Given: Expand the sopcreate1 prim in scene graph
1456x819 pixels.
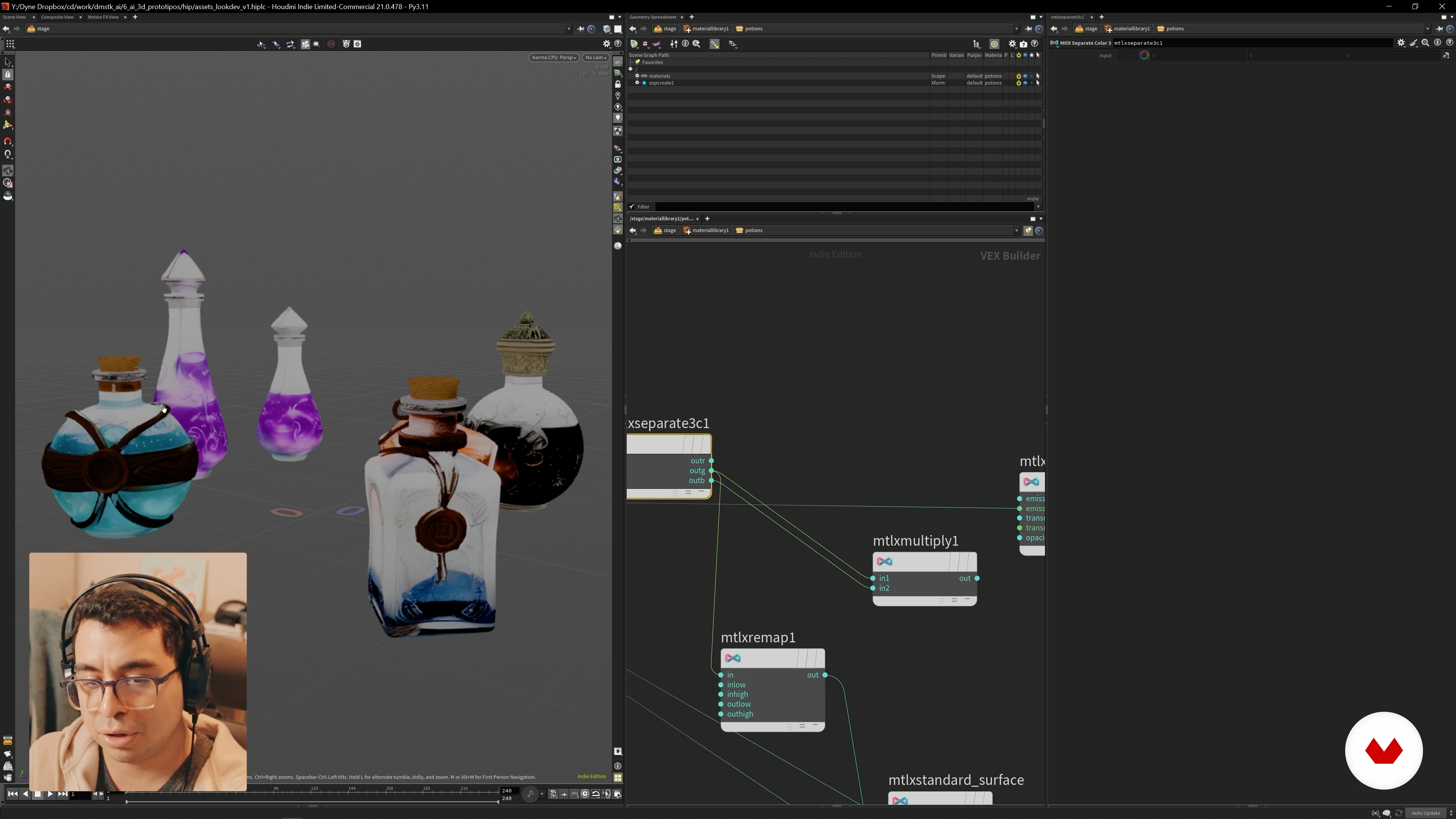Looking at the screenshot, I should click(x=637, y=83).
